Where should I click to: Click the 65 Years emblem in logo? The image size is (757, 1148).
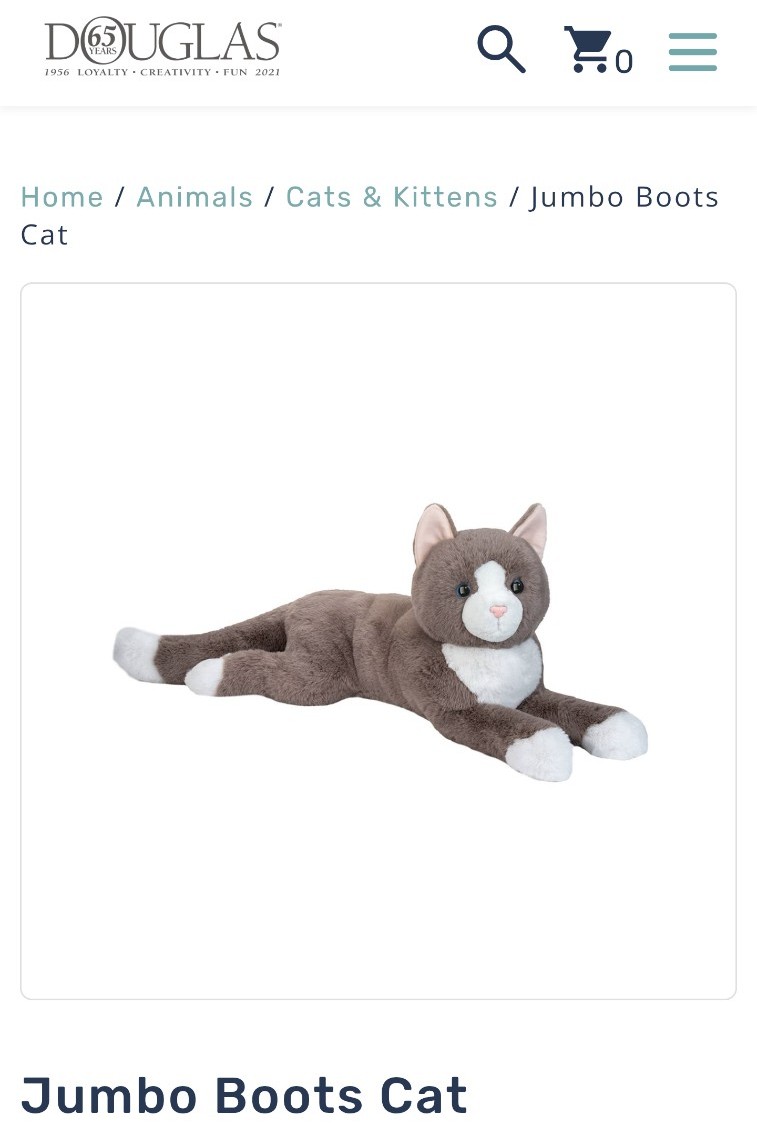(x=102, y=40)
